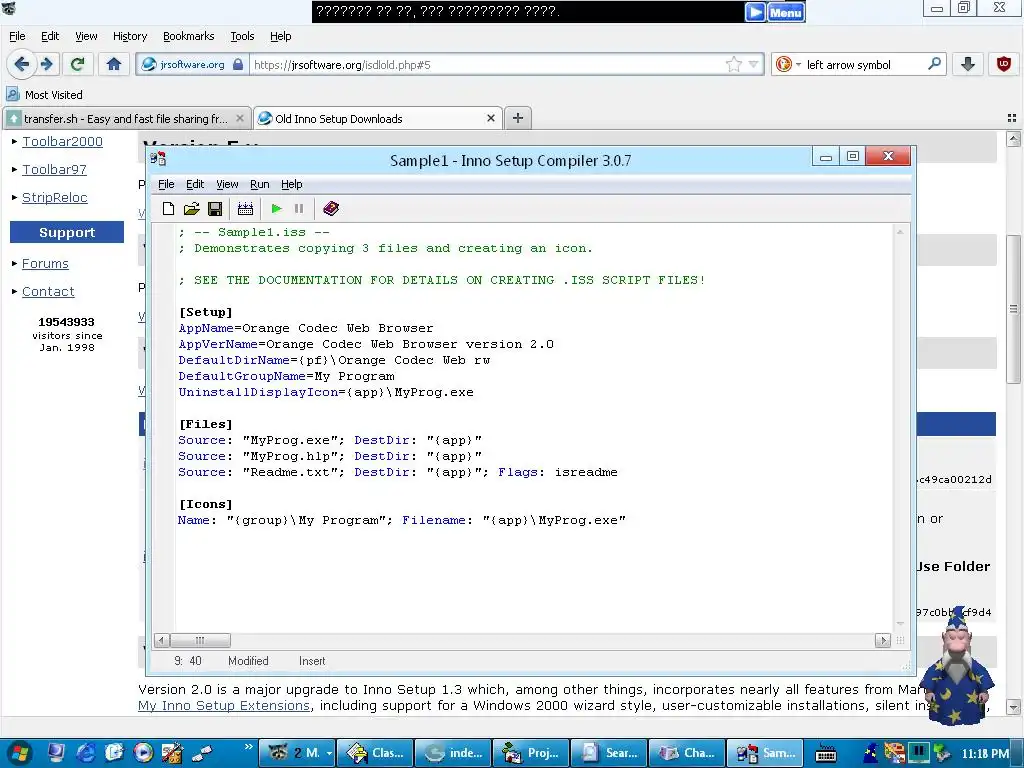Screen dimensions: 1024x768
Task: Reload the page with the refresh icon
Action: coord(78,64)
